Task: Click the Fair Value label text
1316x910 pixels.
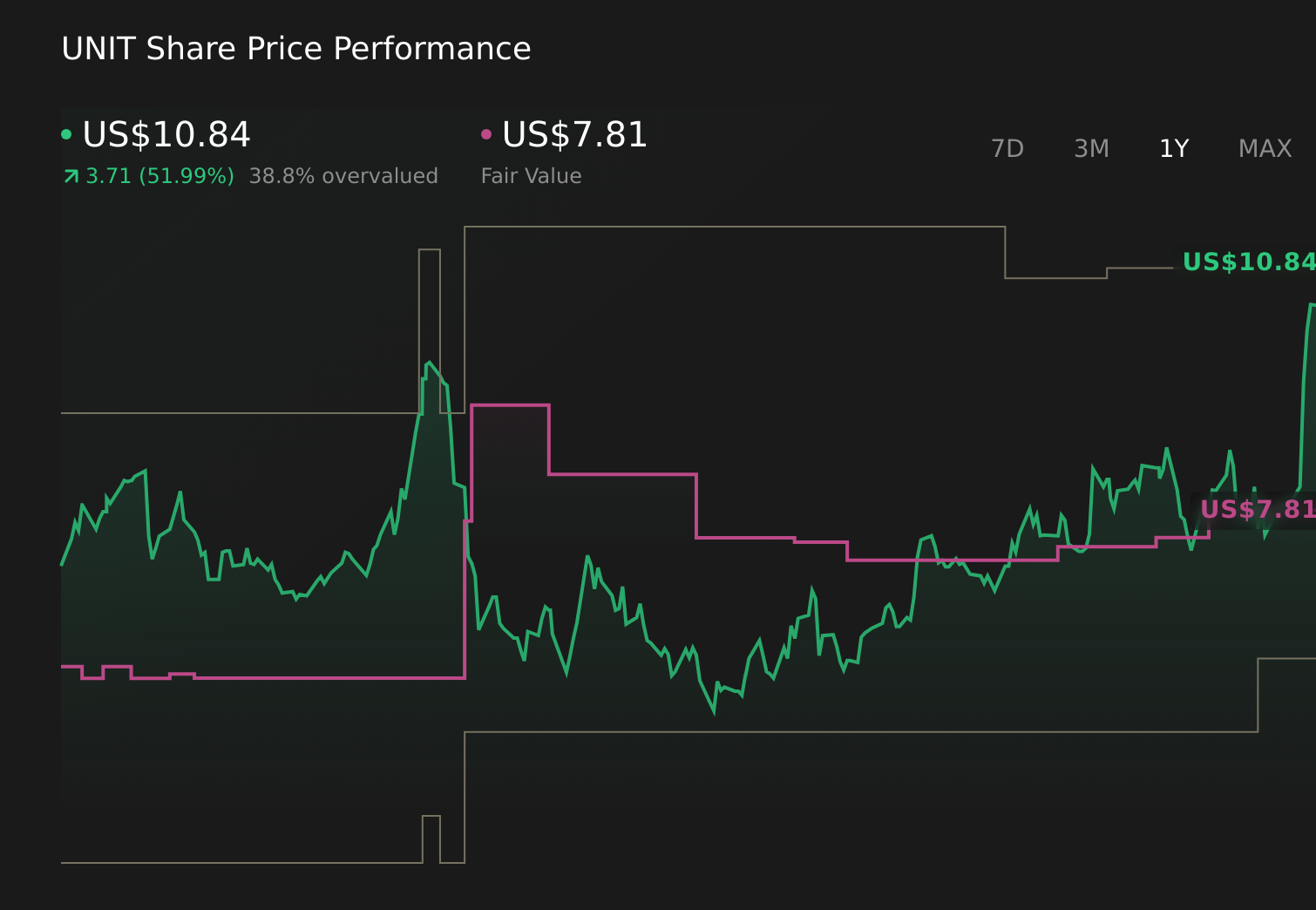Action: (531, 175)
